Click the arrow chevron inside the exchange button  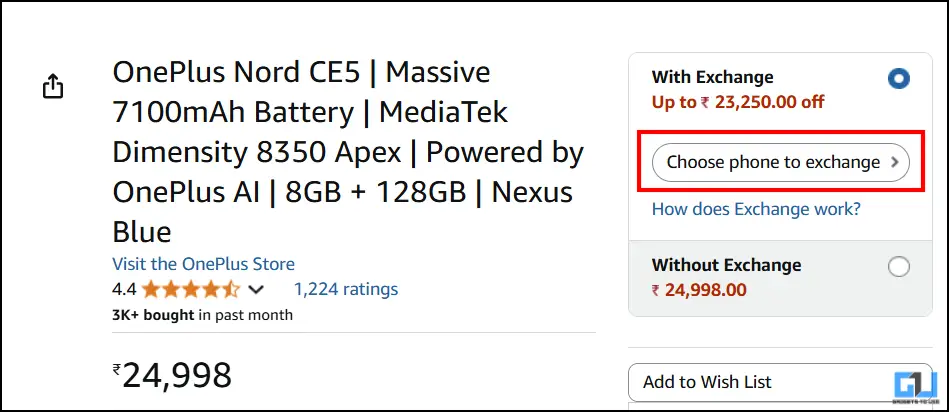[895, 162]
